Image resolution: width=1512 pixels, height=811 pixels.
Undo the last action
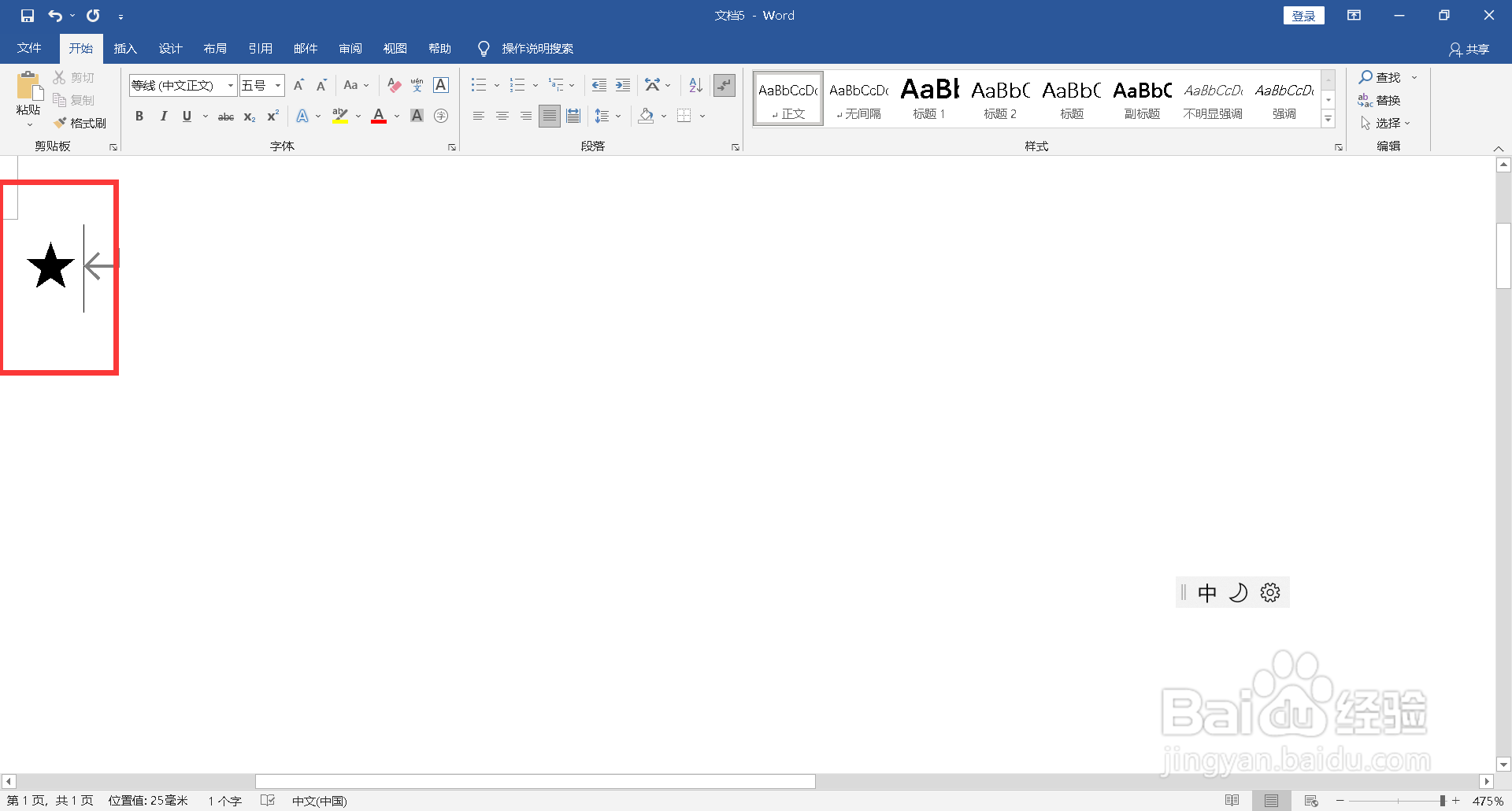[x=55, y=16]
